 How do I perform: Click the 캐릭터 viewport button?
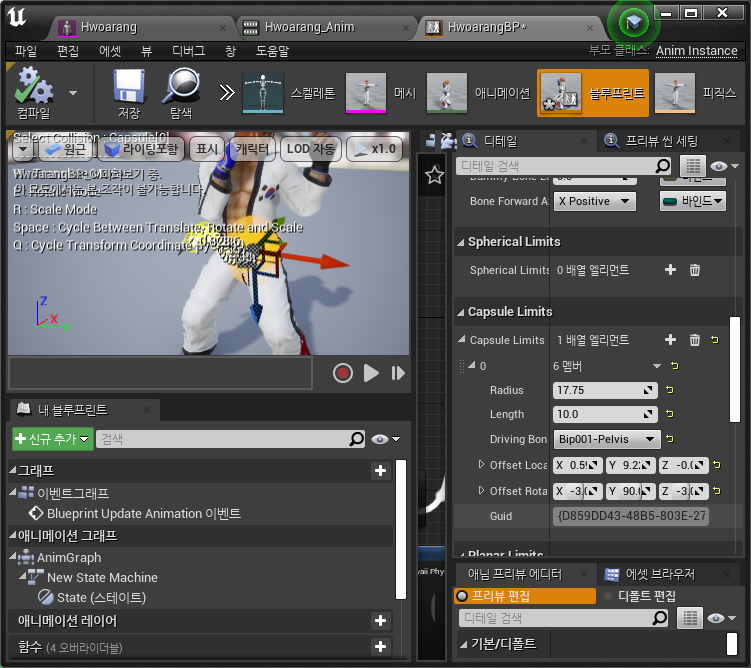[252, 149]
